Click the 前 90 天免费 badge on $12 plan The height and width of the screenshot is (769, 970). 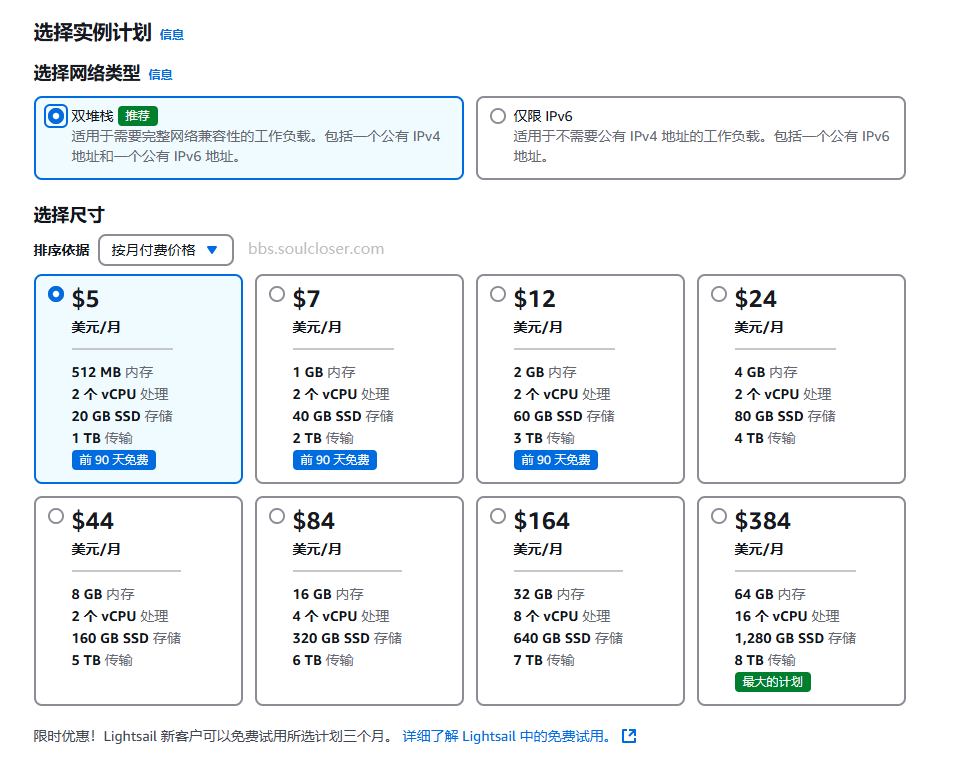[556, 460]
